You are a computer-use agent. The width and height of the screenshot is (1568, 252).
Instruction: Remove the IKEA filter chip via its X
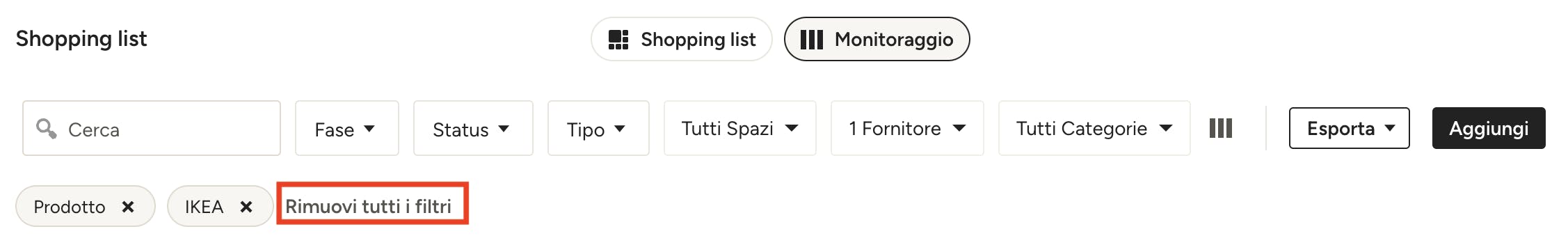[x=246, y=207]
